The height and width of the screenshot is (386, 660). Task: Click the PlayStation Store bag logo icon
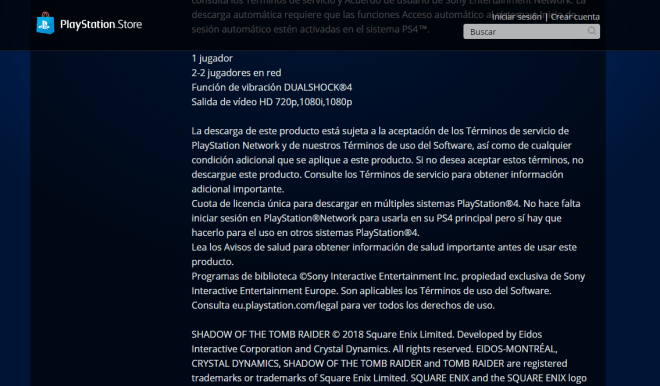45,23
